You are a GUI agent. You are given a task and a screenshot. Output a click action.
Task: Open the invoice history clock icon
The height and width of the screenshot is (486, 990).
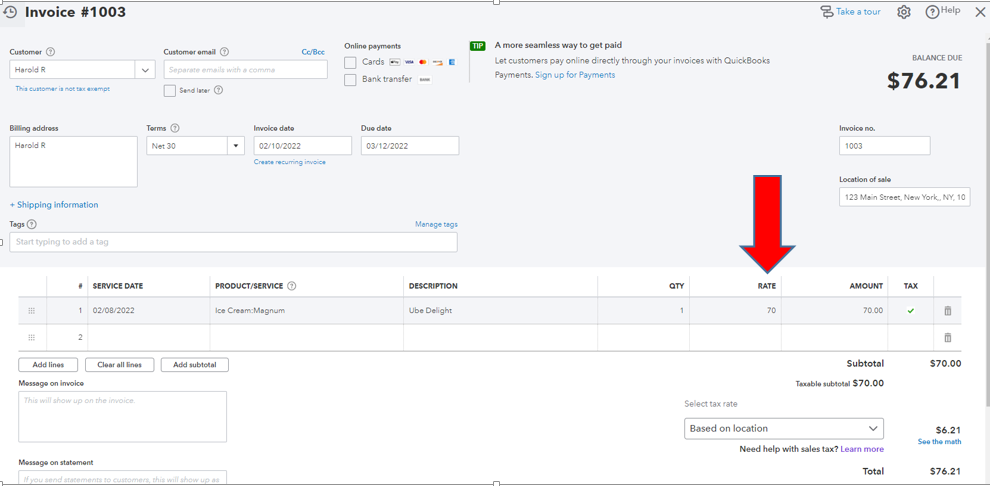[x=10, y=12]
